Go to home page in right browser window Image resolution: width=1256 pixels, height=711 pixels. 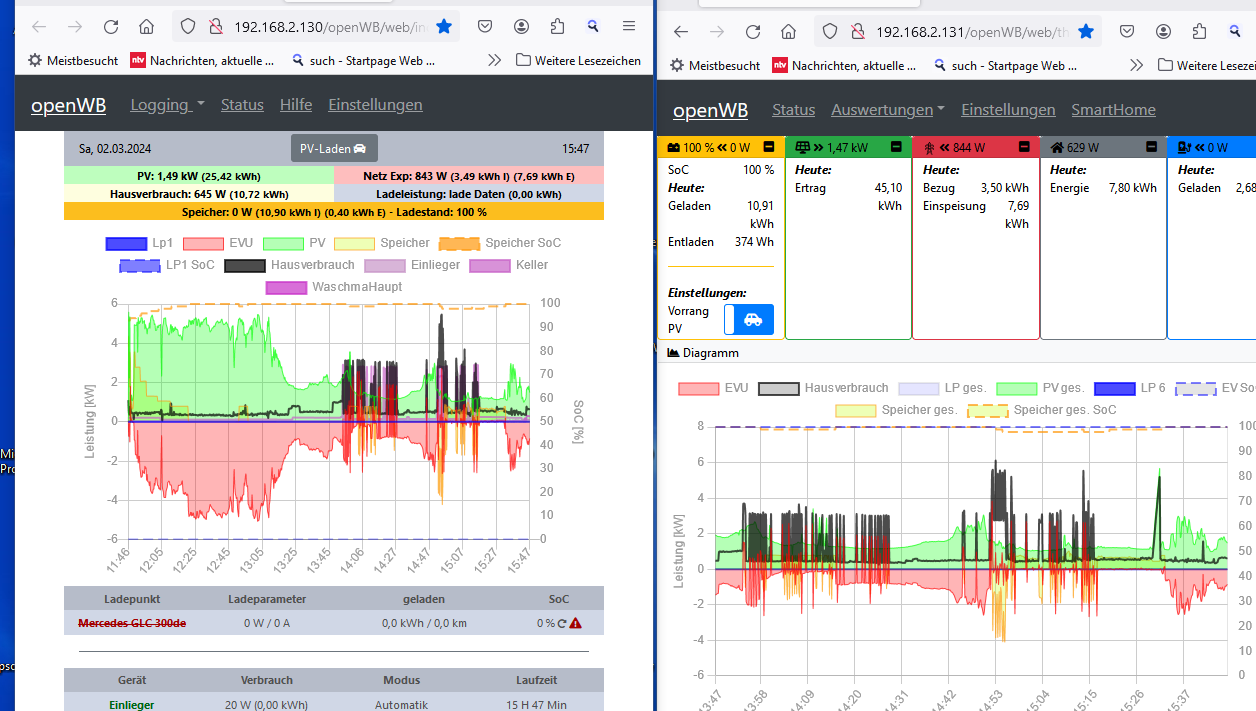point(788,32)
